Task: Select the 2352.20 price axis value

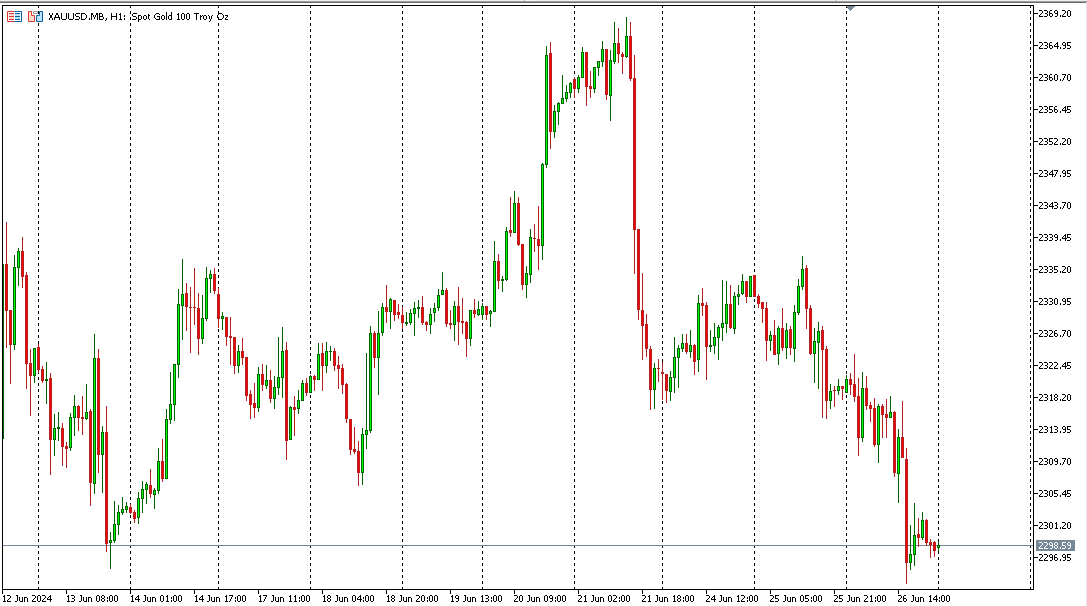Action: pos(1054,141)
